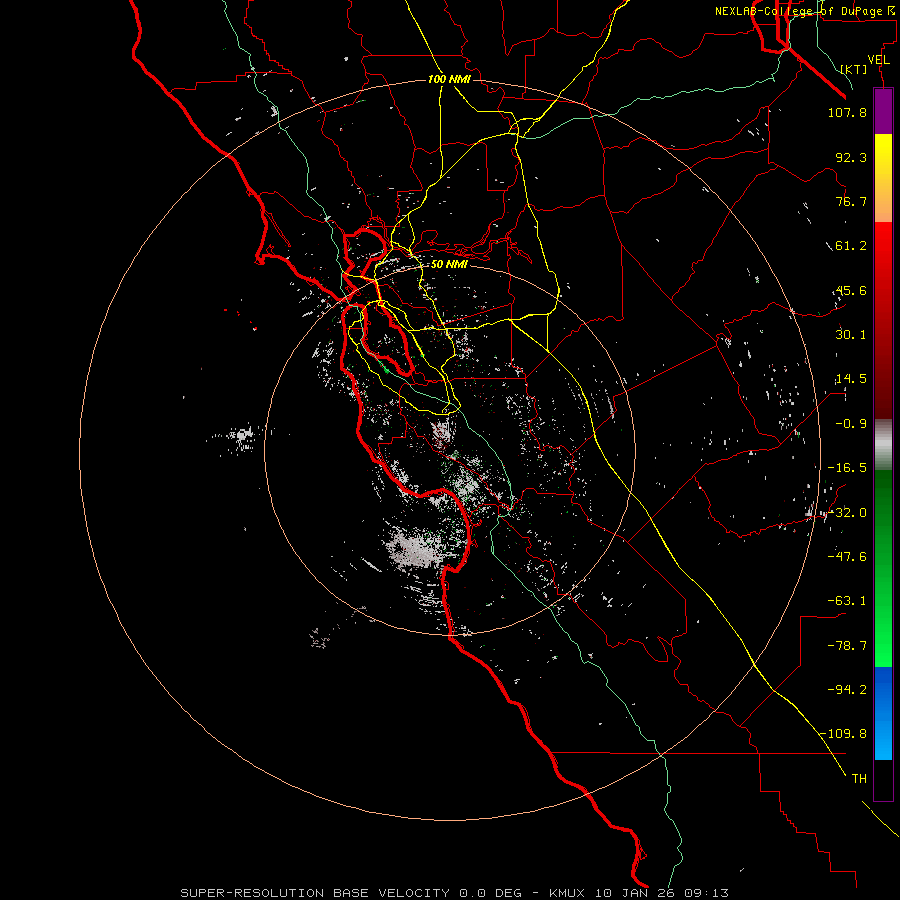Click the 50 NMI range ring label

tap(449, 265)
